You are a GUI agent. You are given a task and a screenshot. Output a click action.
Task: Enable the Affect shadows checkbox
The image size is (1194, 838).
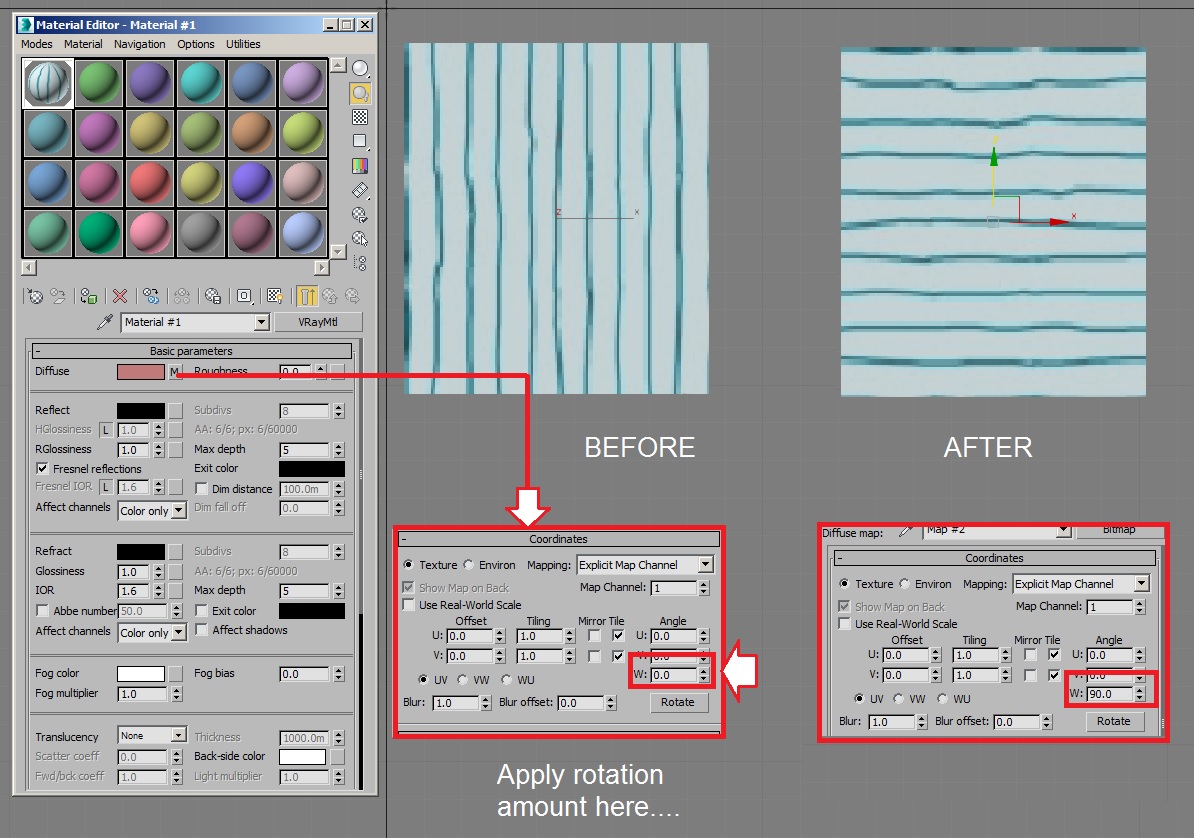coord(202,630)
